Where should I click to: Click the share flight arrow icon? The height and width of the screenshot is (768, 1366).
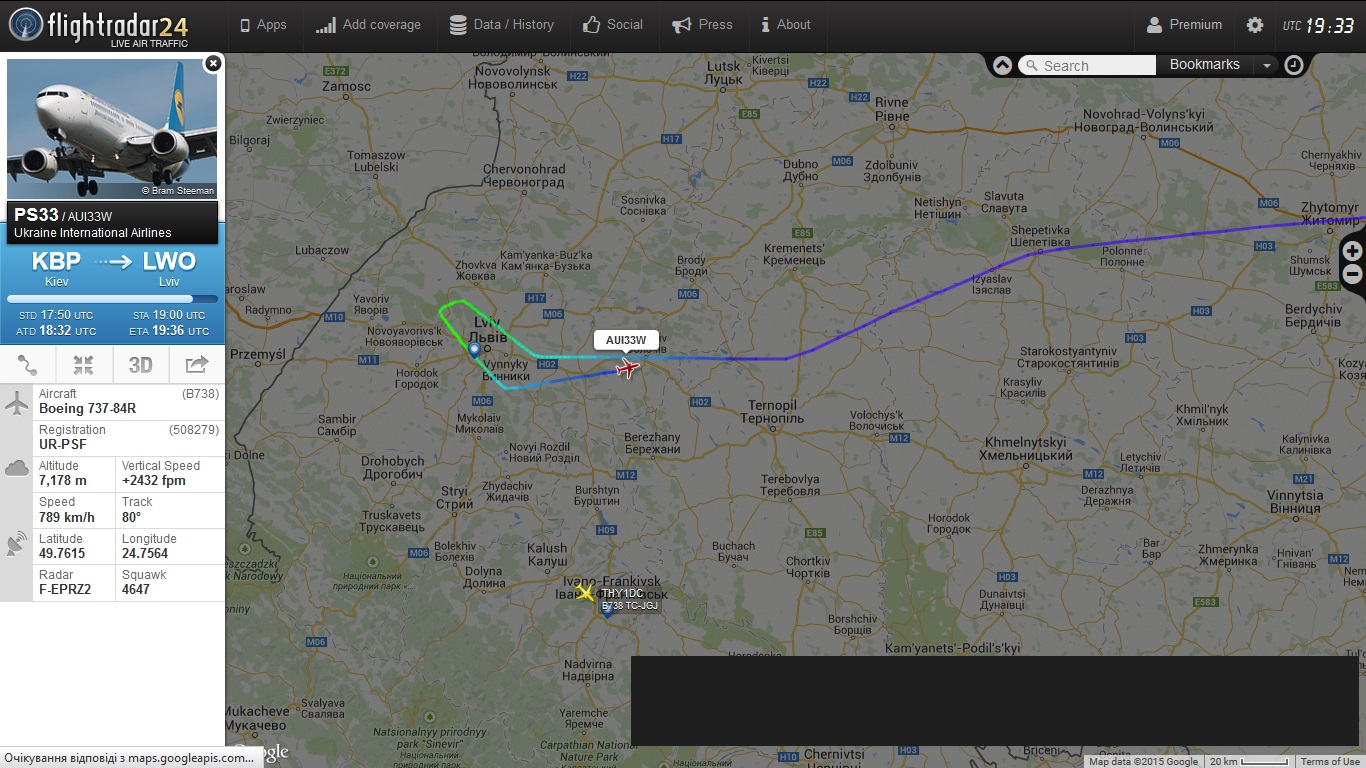point(197,365)
